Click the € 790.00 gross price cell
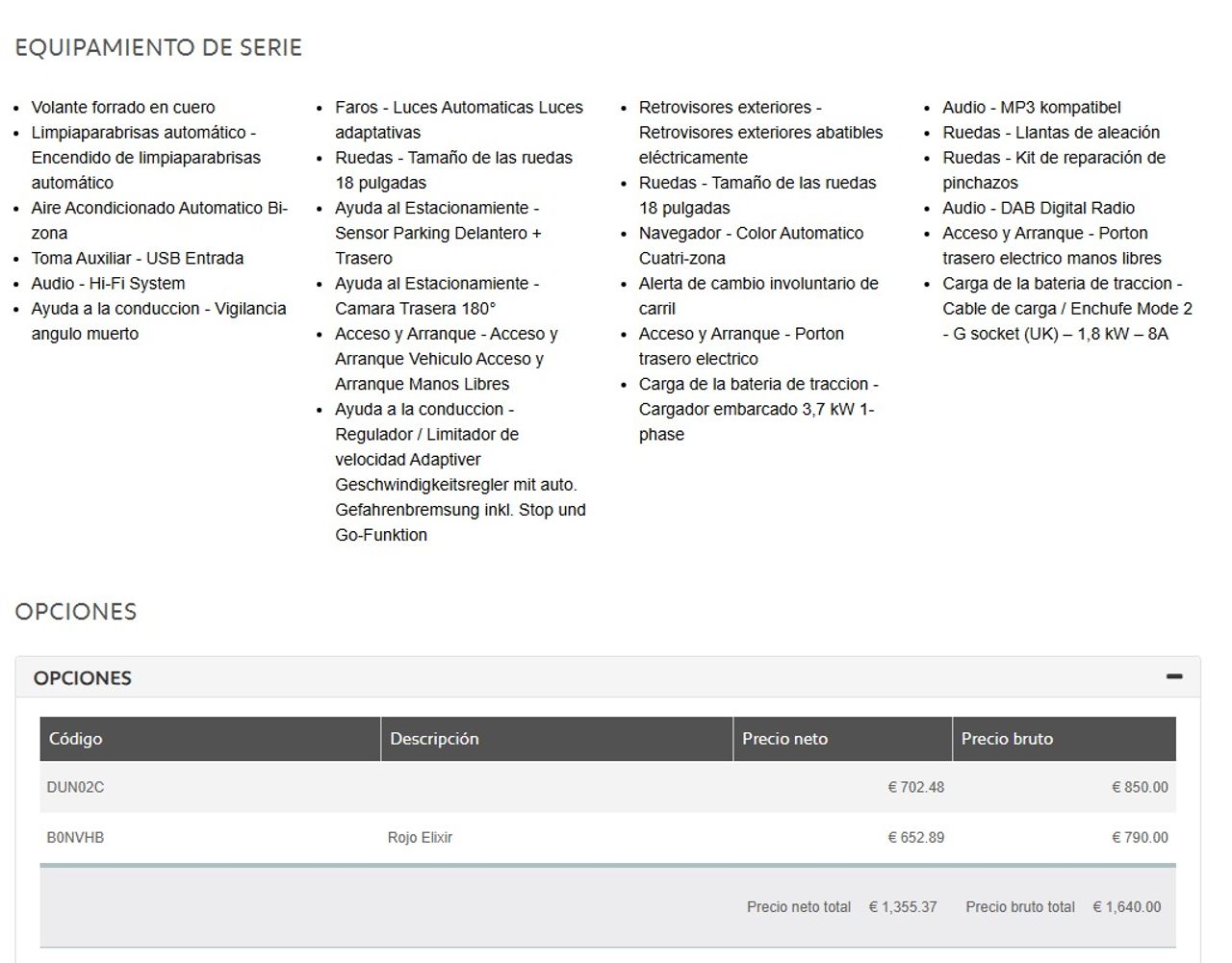Screen dimensions: 1232x963 pos(1140,838)
